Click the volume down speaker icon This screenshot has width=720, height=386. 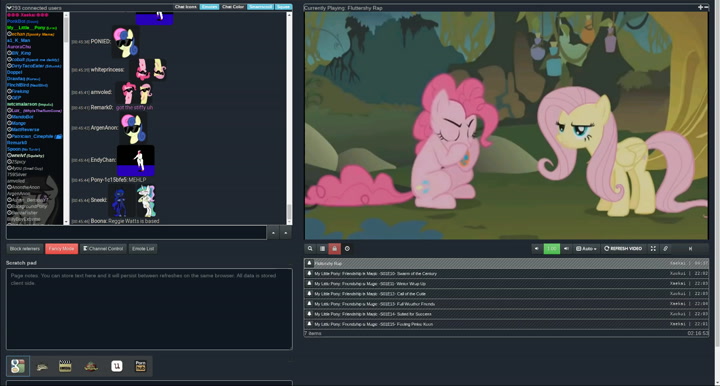536,248
